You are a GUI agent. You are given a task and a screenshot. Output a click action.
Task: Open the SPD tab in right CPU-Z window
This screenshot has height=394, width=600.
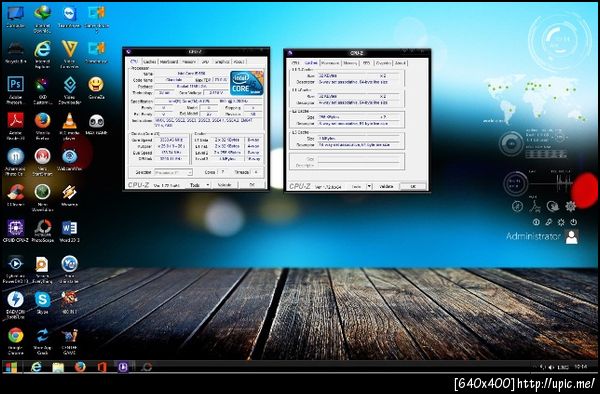click(x=366, y=63)
